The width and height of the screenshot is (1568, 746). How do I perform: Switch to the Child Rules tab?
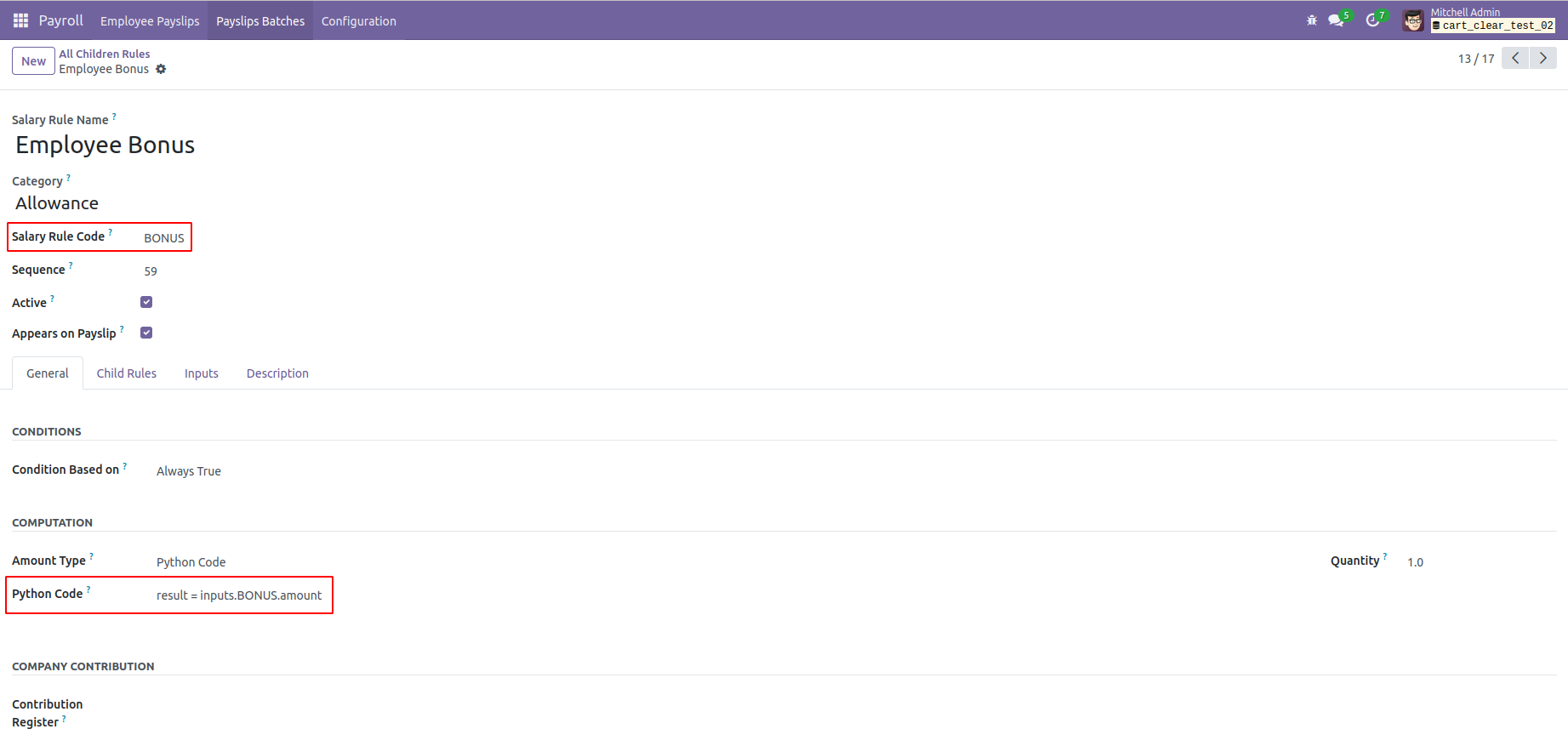point(127,373)
